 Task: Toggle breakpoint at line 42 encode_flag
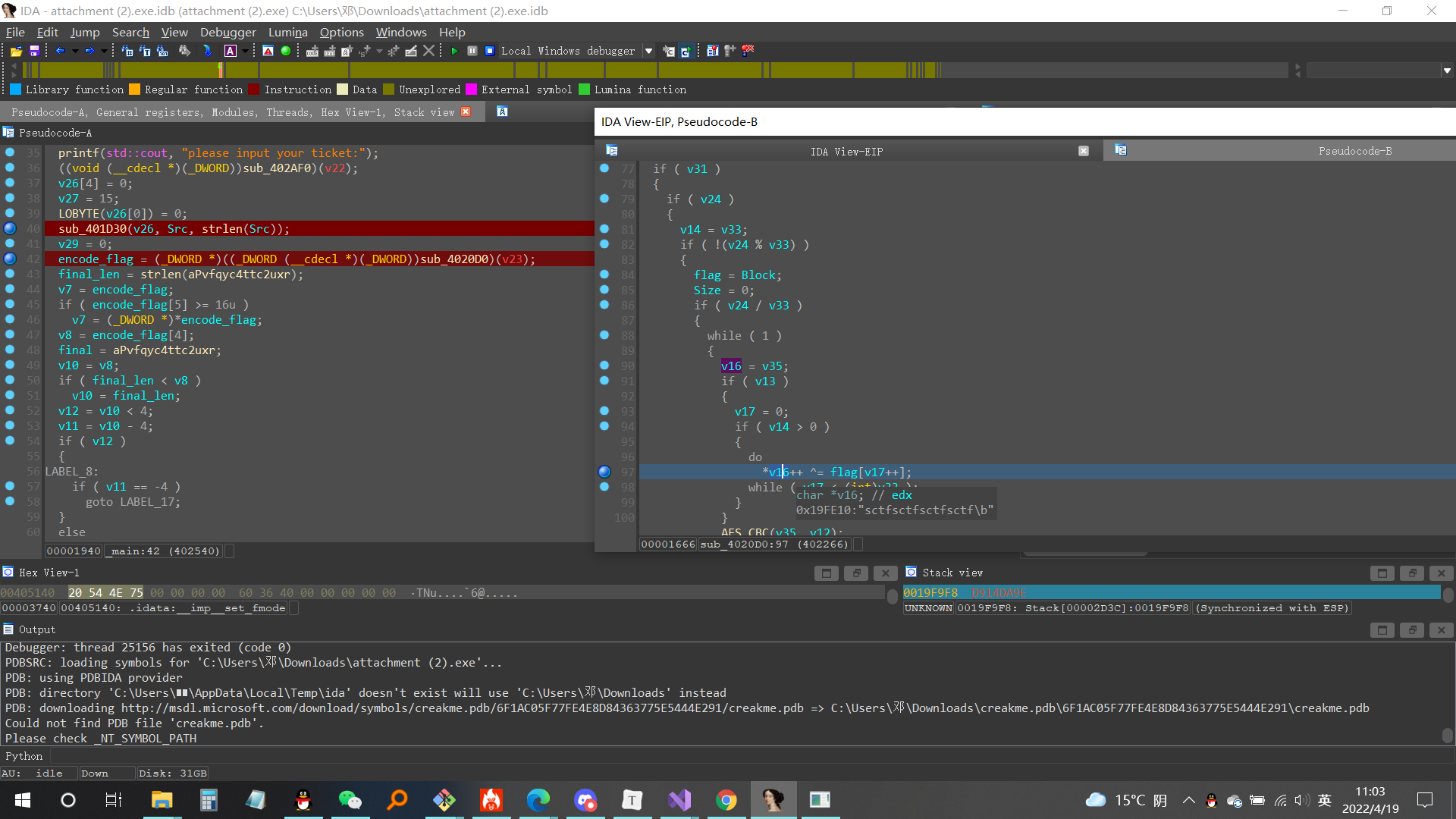click(10, 259)
